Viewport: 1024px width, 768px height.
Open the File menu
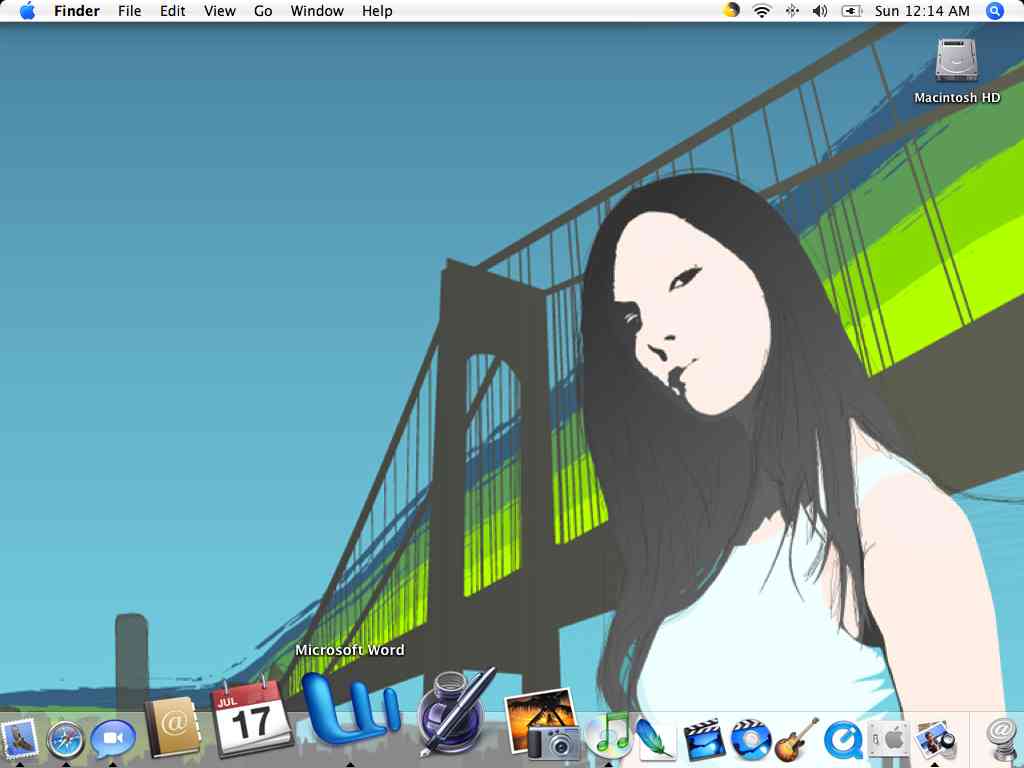coord(129,11)
